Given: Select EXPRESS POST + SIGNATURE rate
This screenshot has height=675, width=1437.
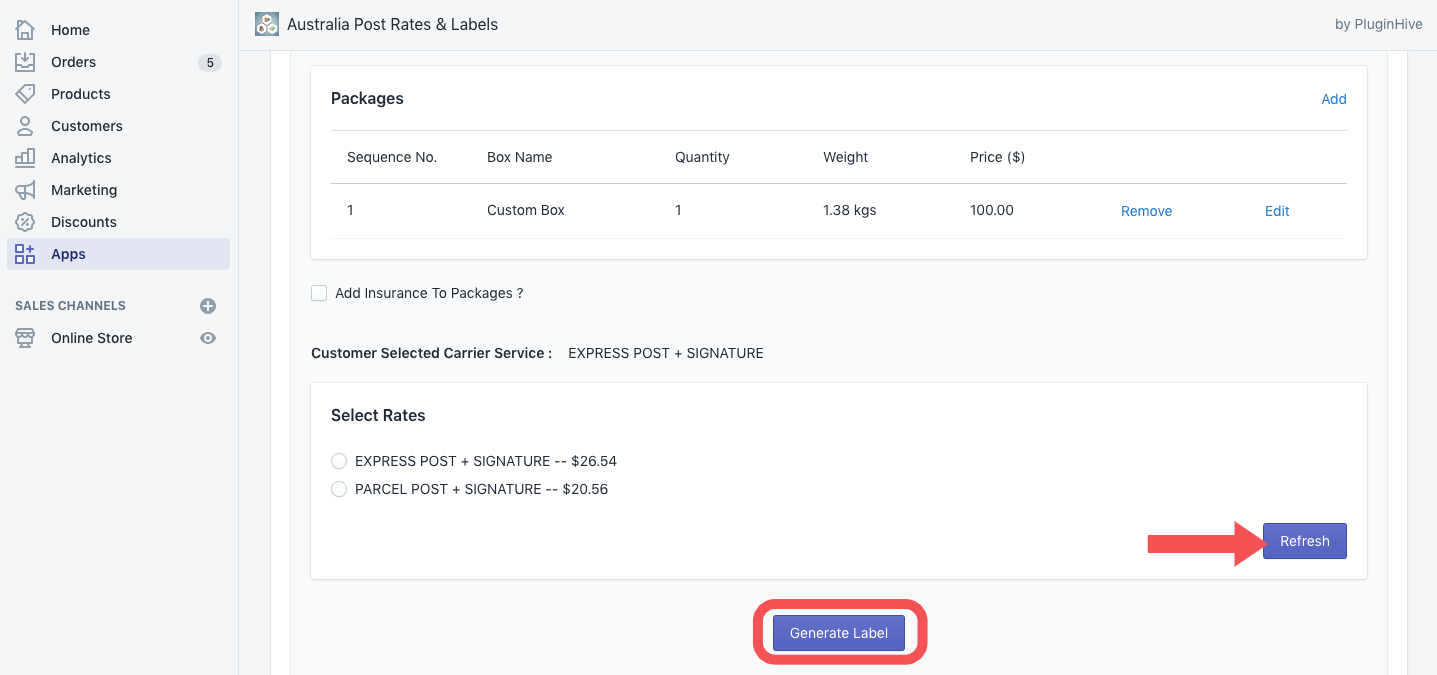Looking at the screenshot, I should point(339,461).
